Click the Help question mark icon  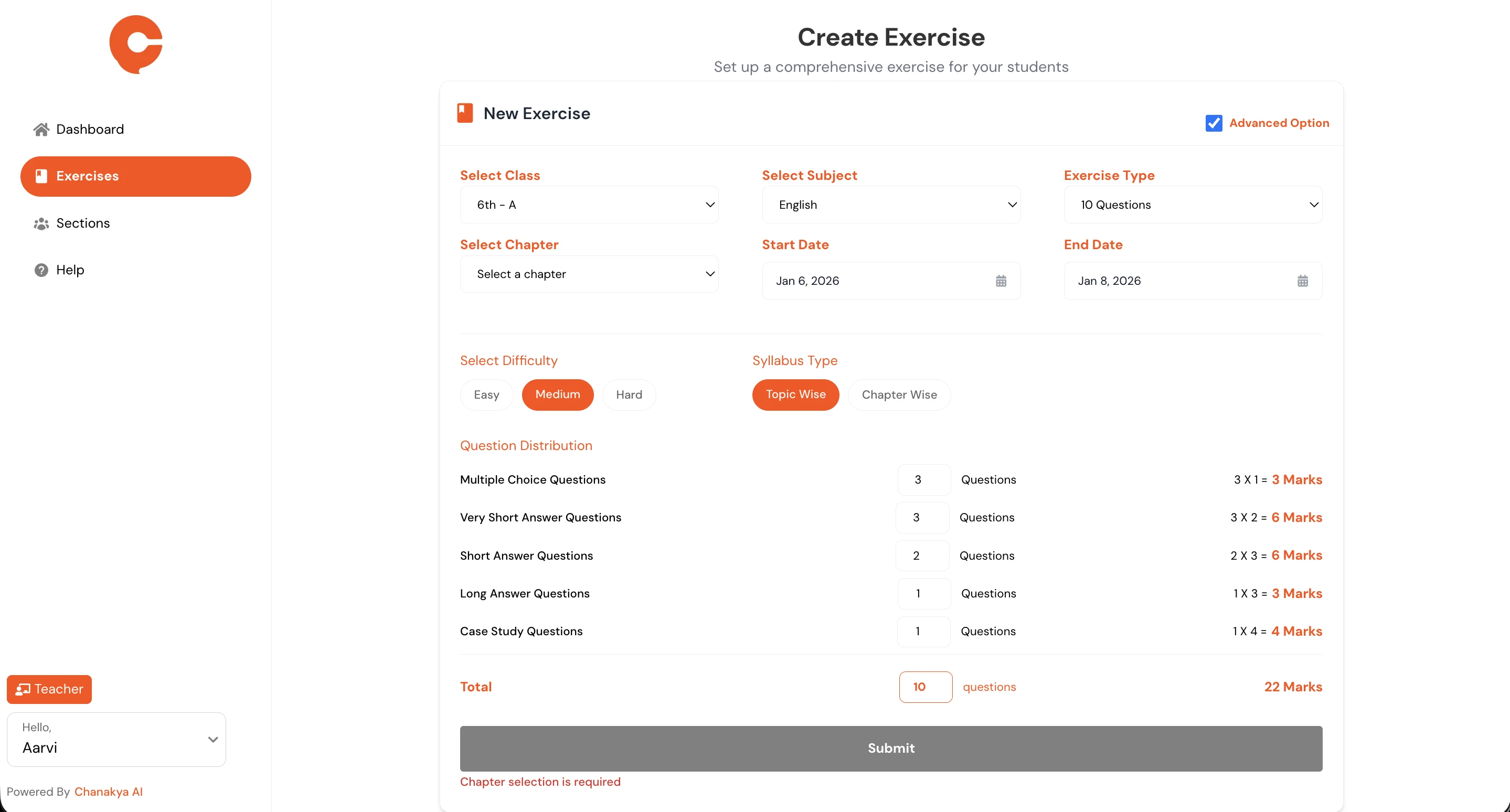click(x=41, y=270)
